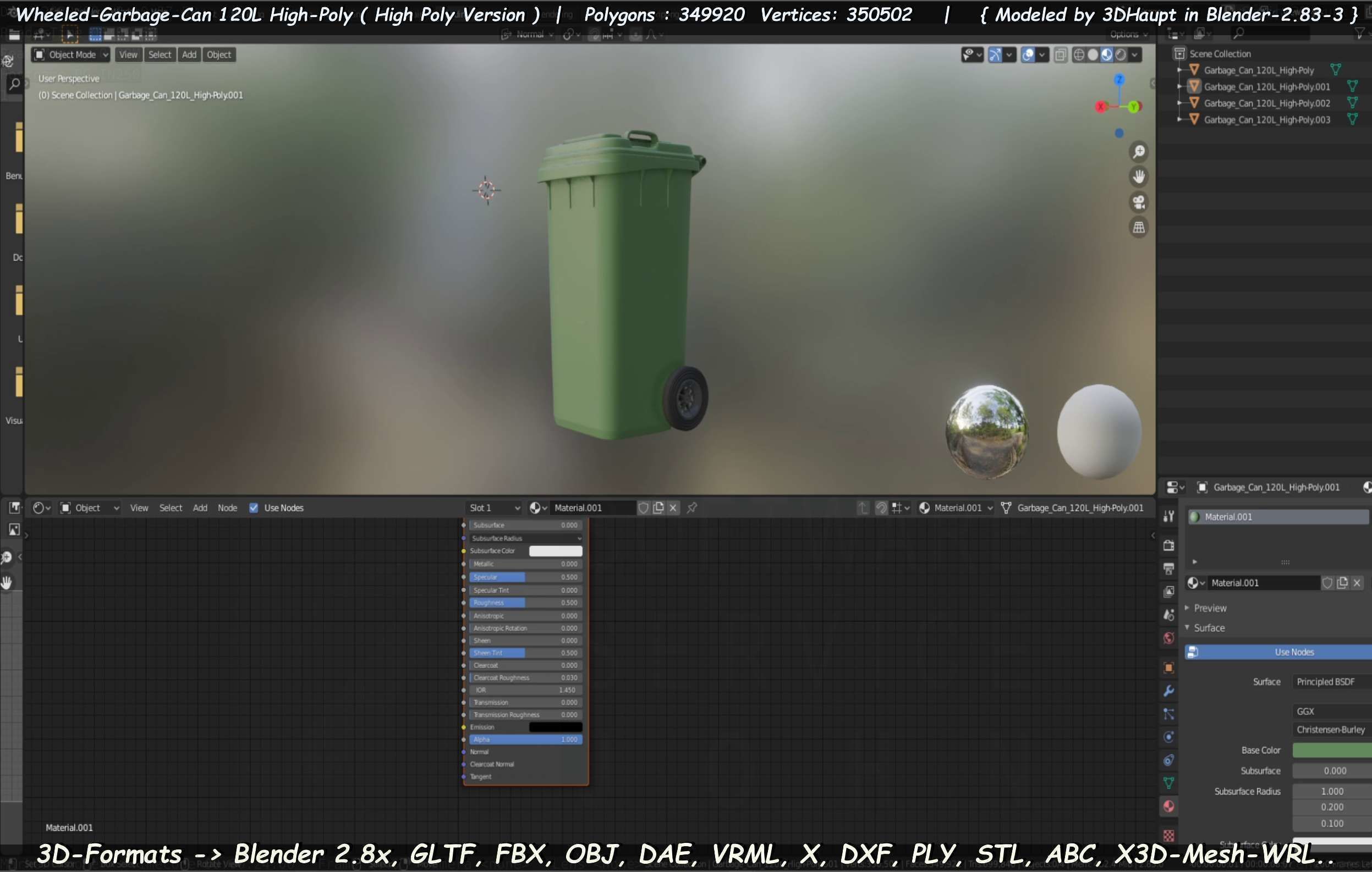Open the Object Mode dropdown
The height and width of the screenshot is (872, 1372).
click(70, 54)
